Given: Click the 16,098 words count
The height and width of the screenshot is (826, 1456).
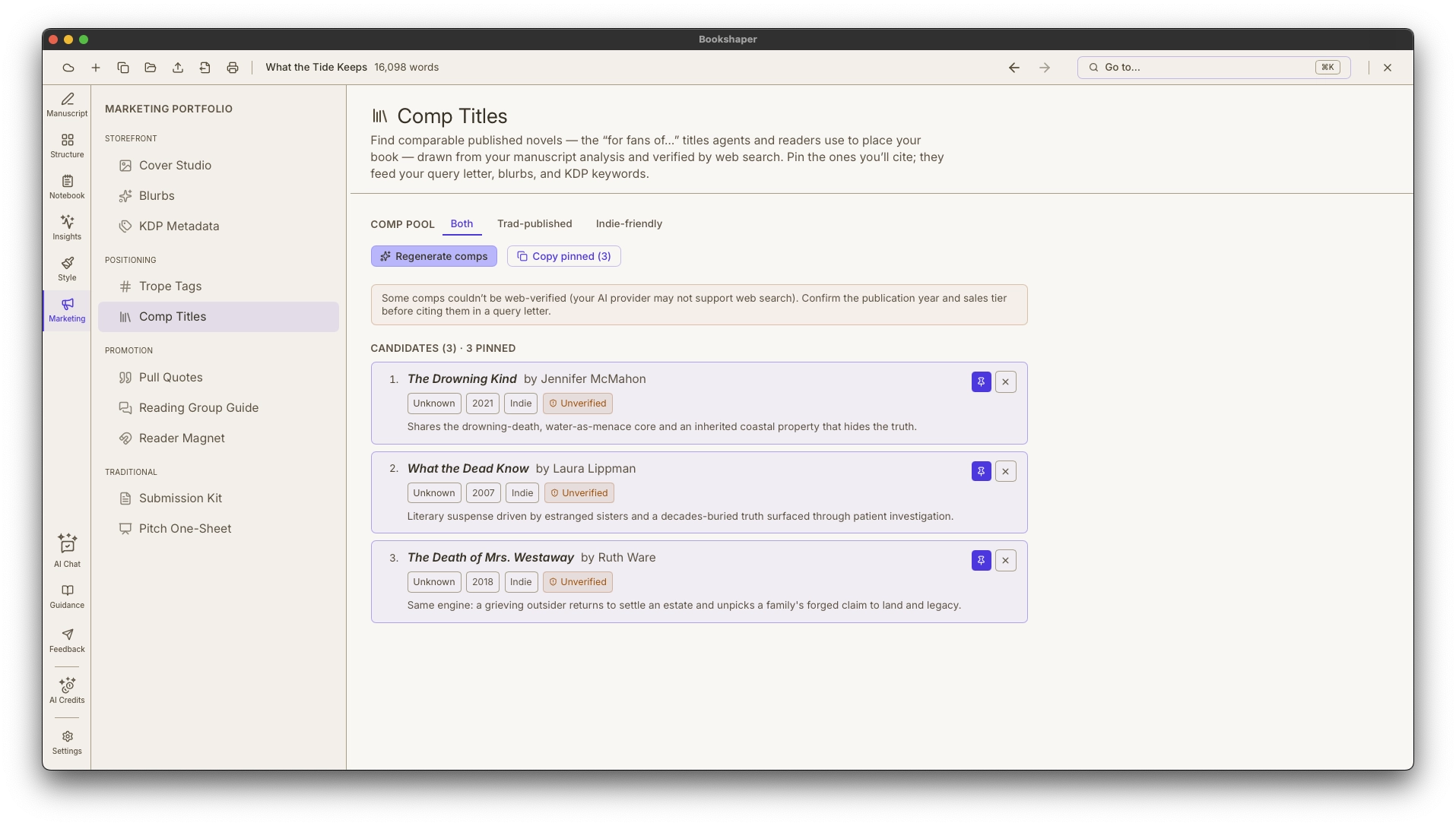Looking at the screenshot, I should coord(406,68).
